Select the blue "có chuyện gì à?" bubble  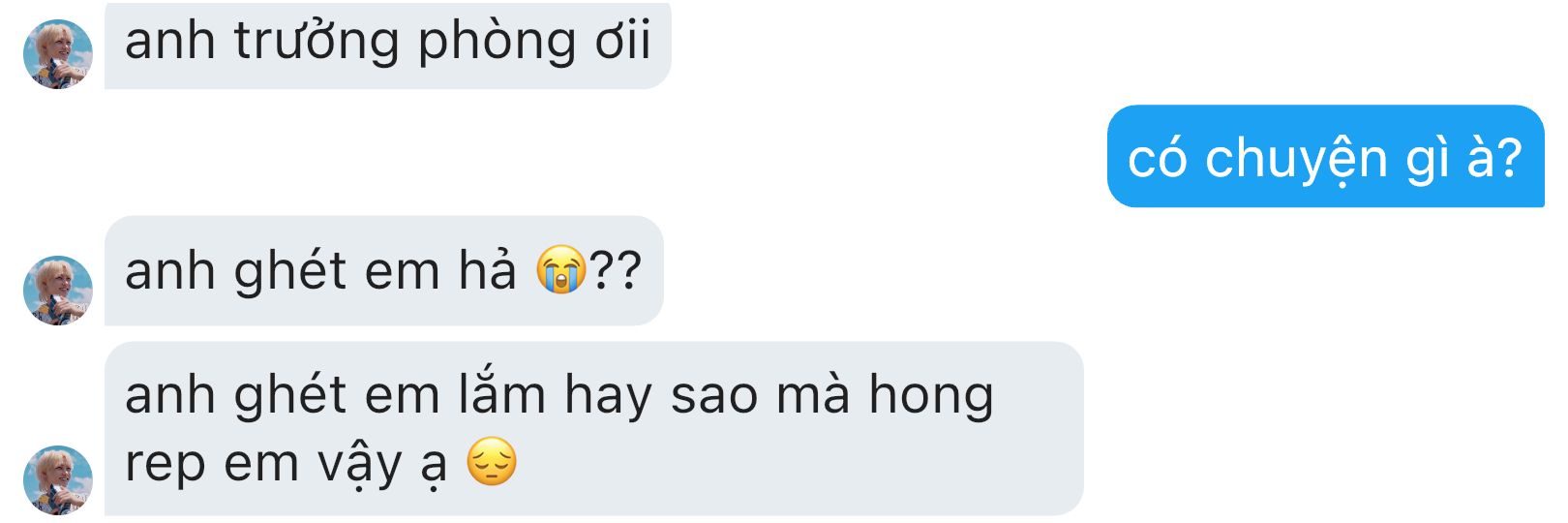click(1326, 156)
